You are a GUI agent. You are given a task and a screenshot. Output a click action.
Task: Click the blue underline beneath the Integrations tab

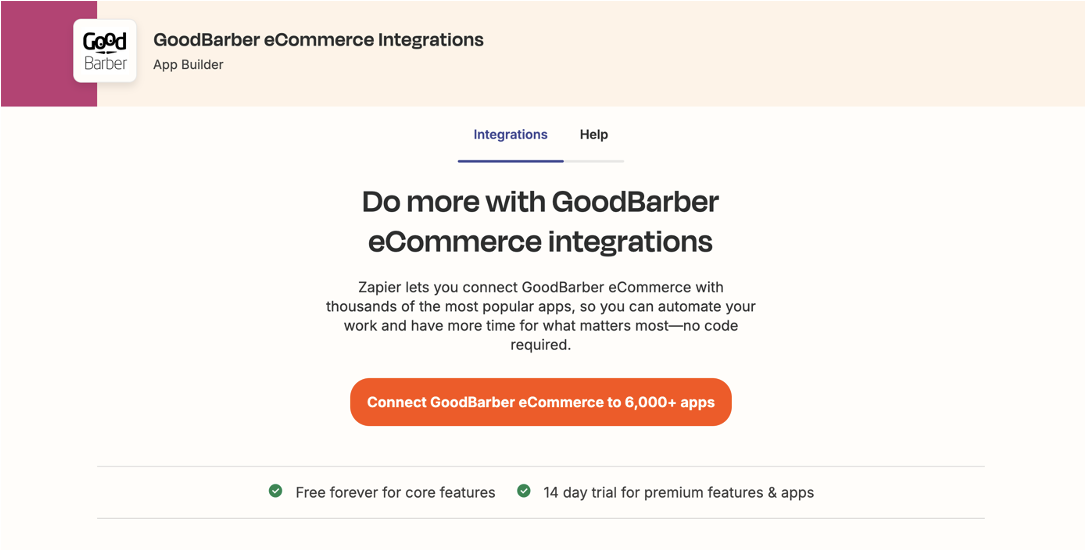(x=510, y=160)
